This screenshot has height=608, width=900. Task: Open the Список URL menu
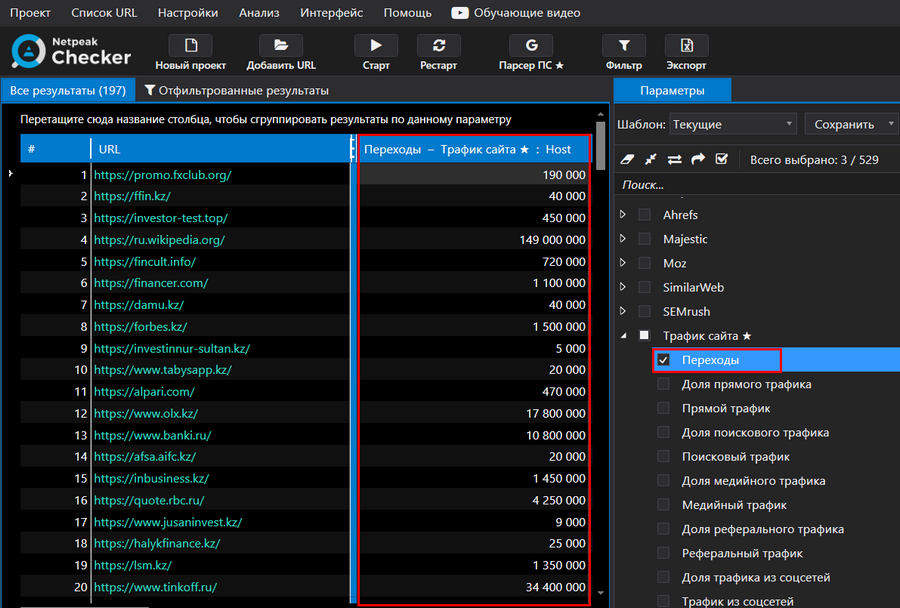[104, 13]
